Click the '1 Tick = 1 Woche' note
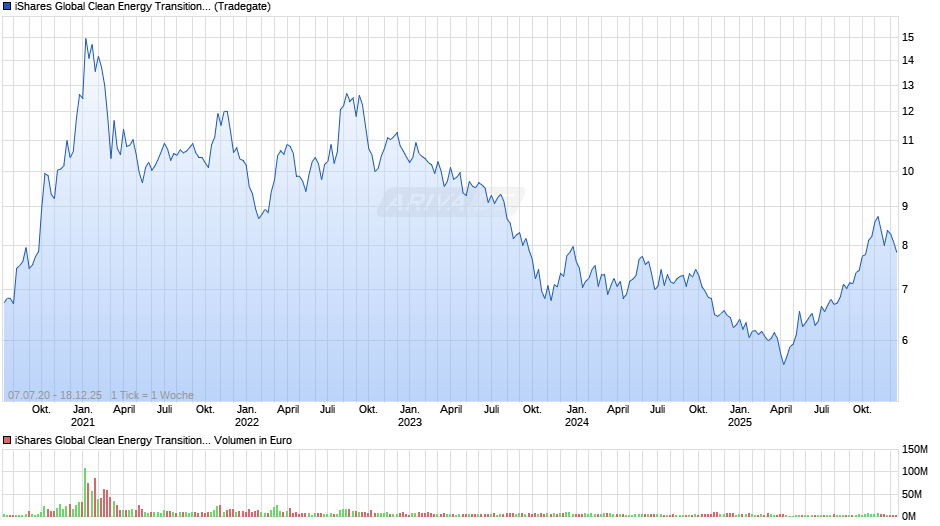The height and width of the screenshot is (526, 940). click(x=152, y=395)
